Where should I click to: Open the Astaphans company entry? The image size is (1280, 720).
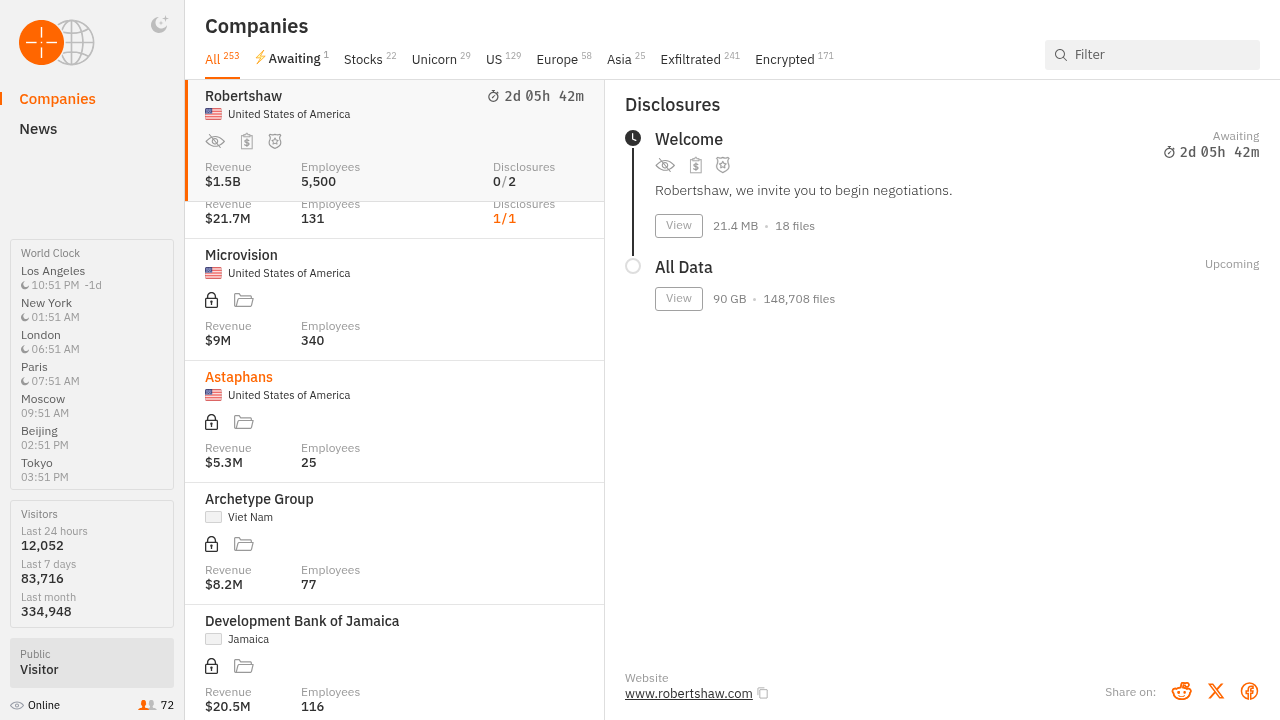394,421
